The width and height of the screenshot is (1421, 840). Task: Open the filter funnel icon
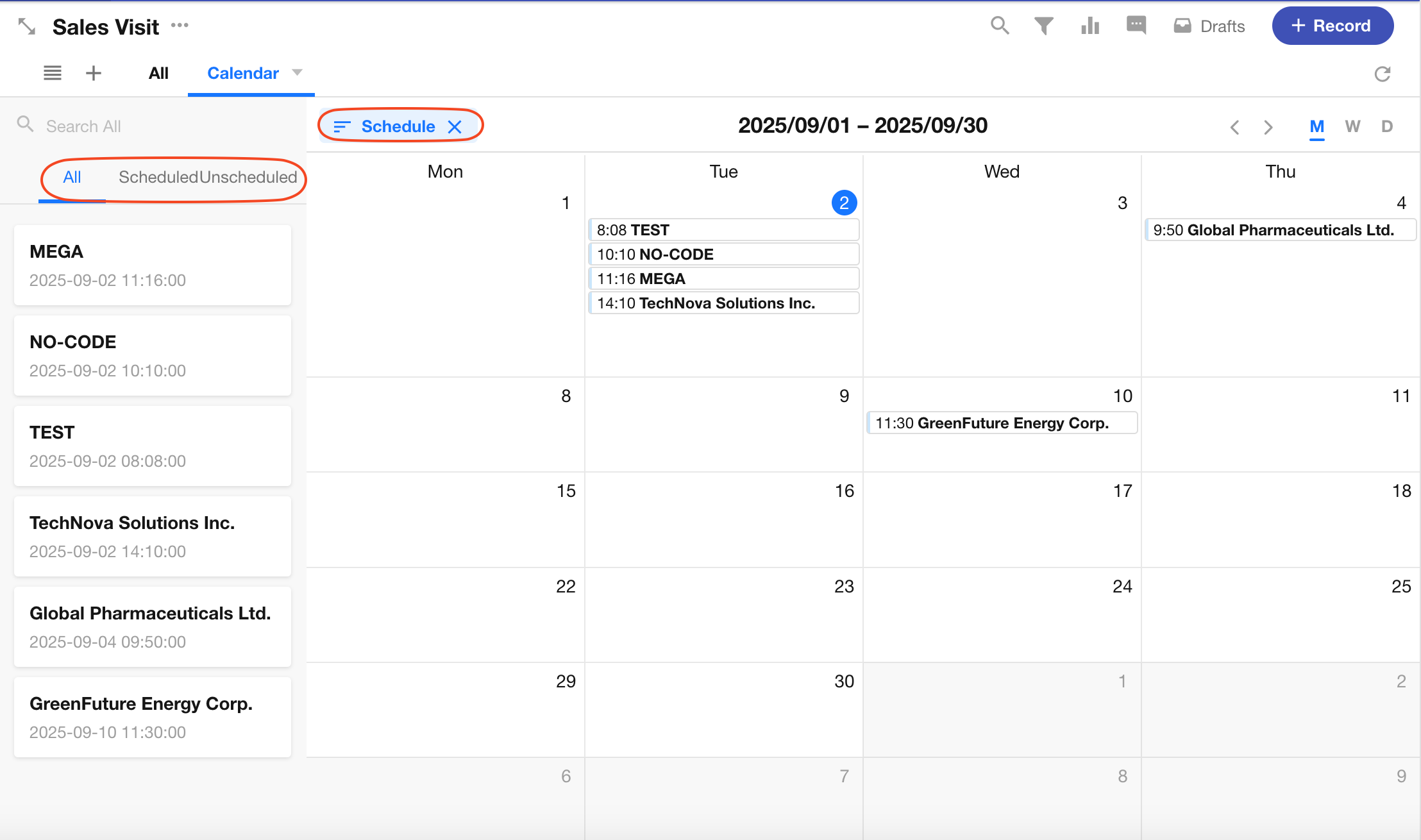click(x=1044, y=26)
